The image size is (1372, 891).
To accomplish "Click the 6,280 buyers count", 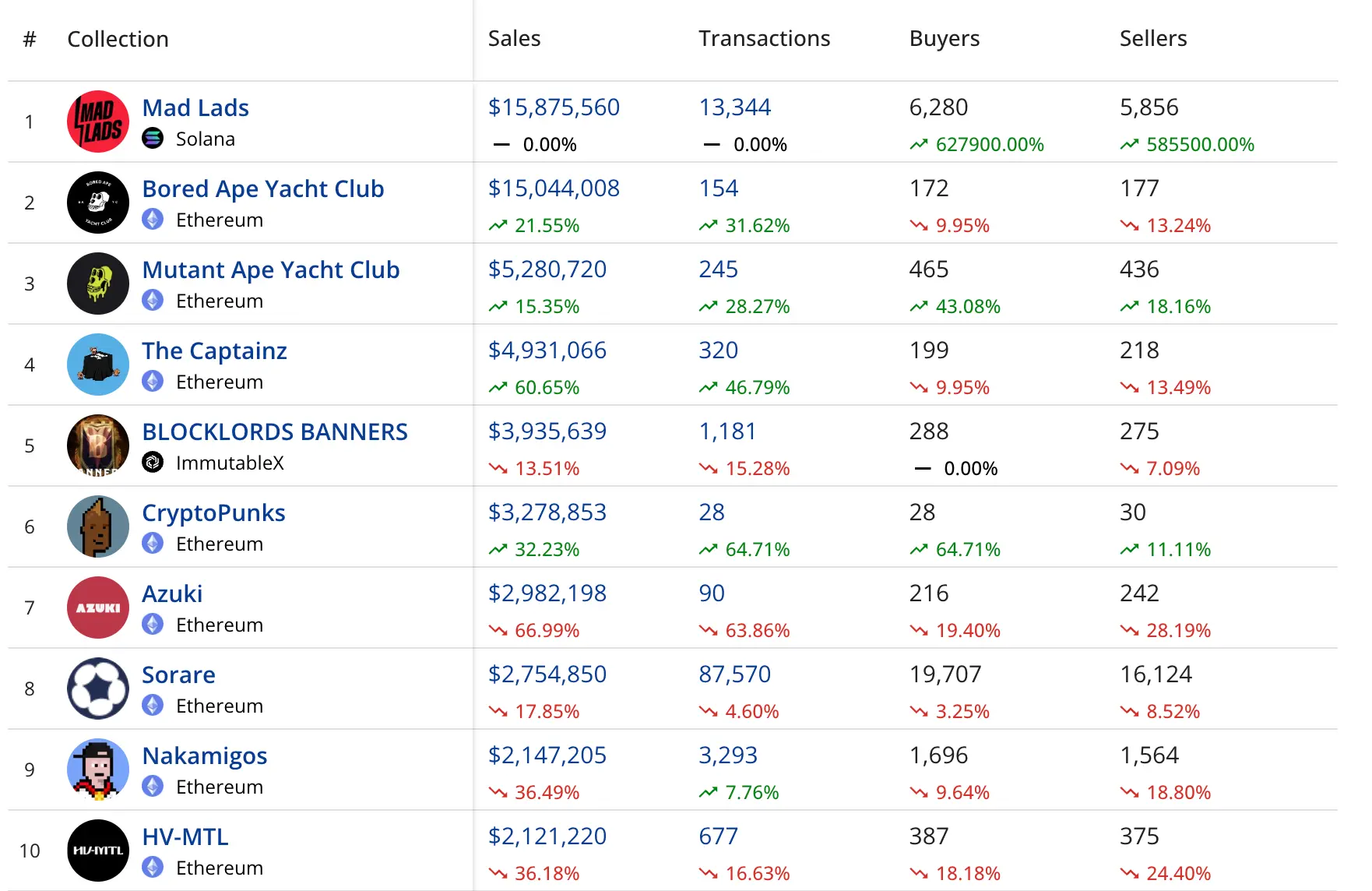I will click(938, 107).
